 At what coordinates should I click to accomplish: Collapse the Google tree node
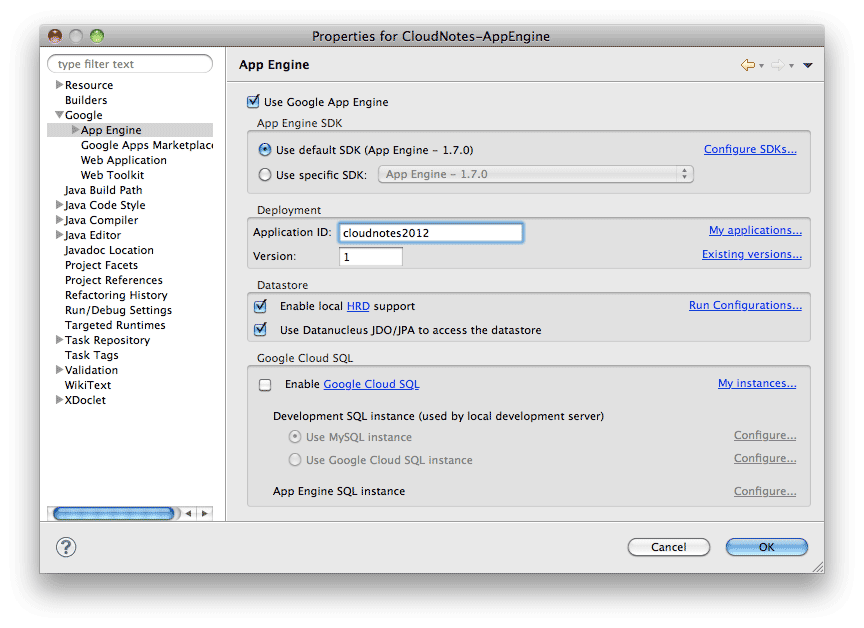tap(60, 115)
